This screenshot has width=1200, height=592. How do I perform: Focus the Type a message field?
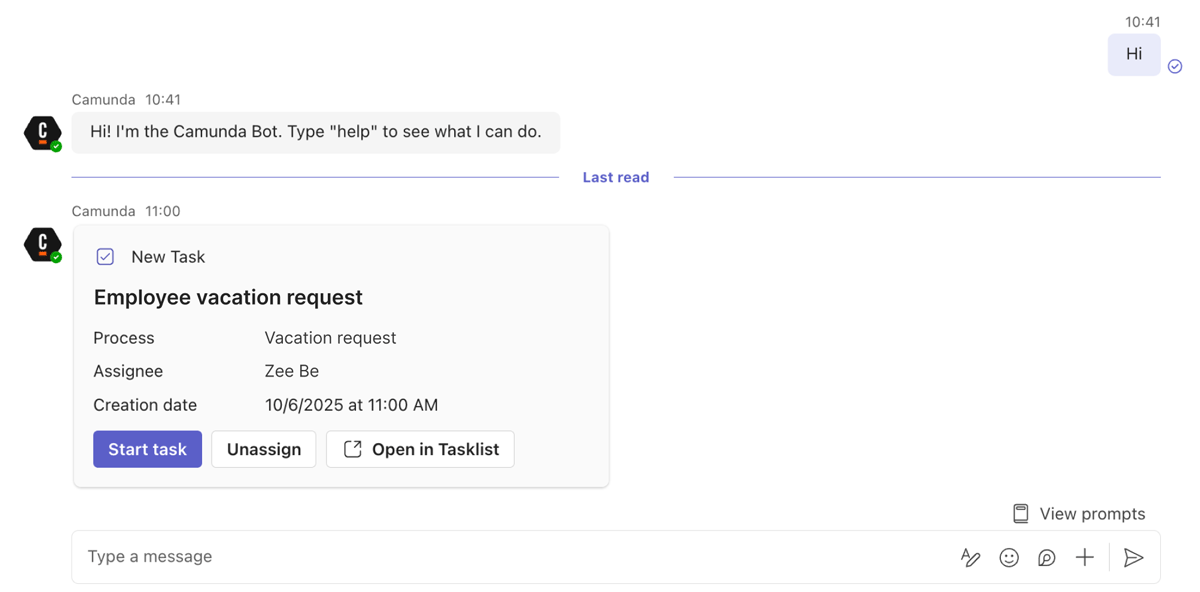[x=500, y=557]
